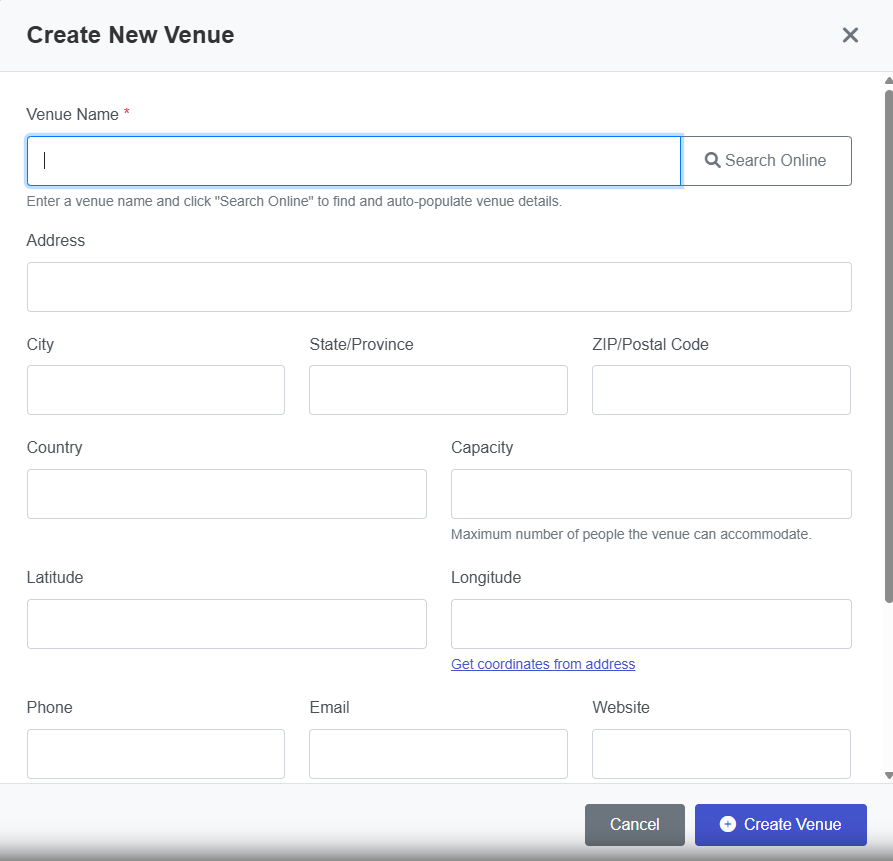Click the plus icon on Create Venue

pos(729,824)
